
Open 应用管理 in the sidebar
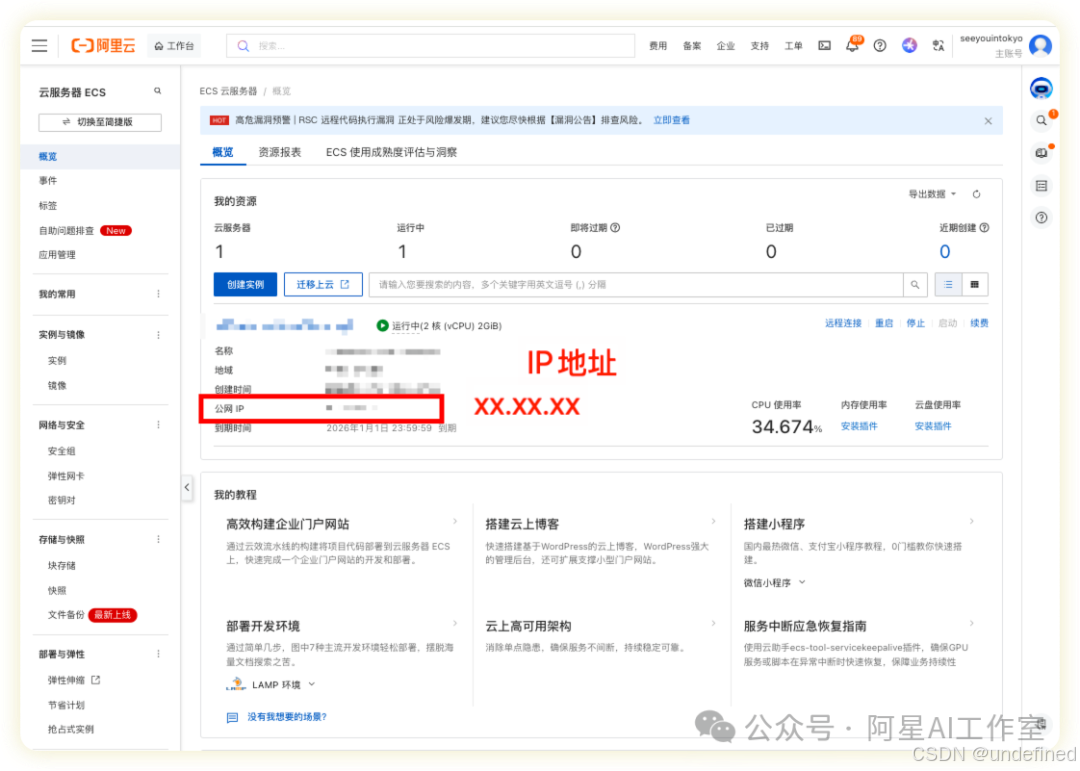pos(57,255)
